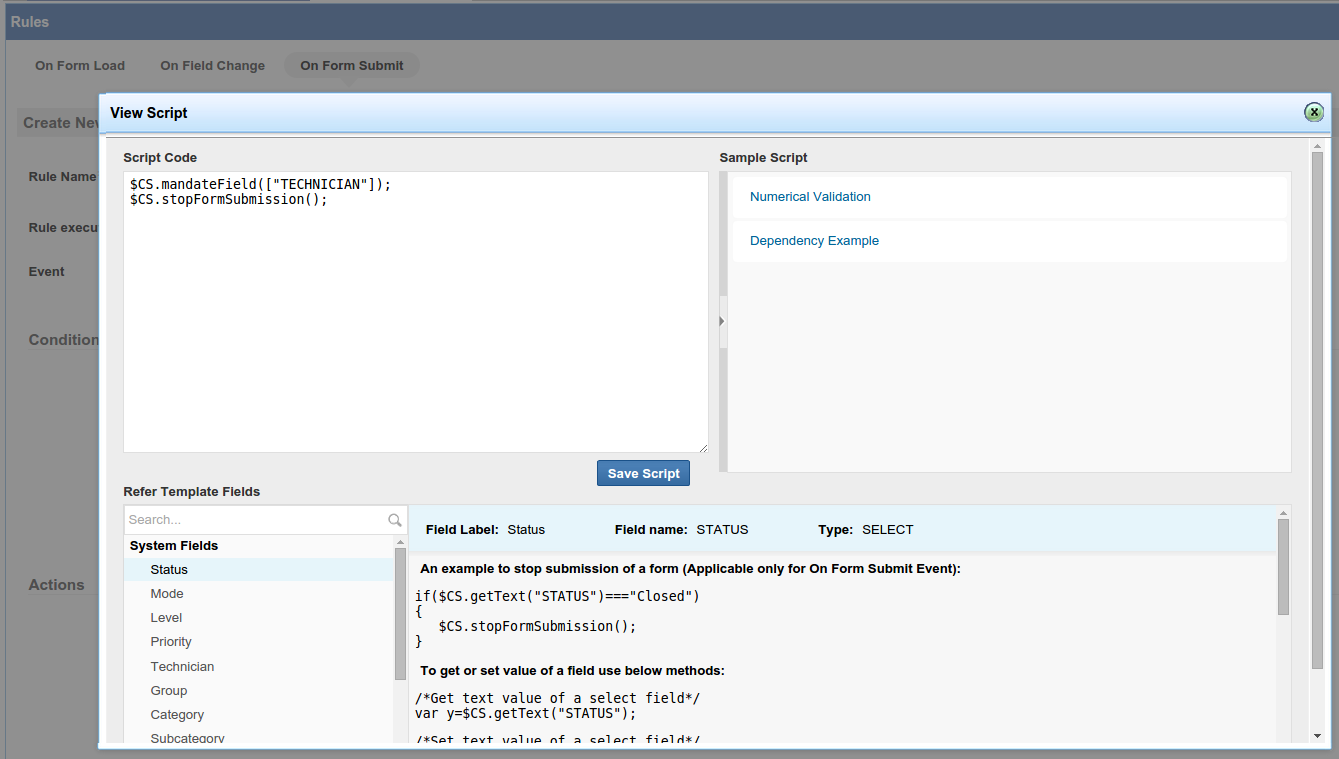Open the Numerical Validation sample script

pyautogui.click(x=809, y=197)
